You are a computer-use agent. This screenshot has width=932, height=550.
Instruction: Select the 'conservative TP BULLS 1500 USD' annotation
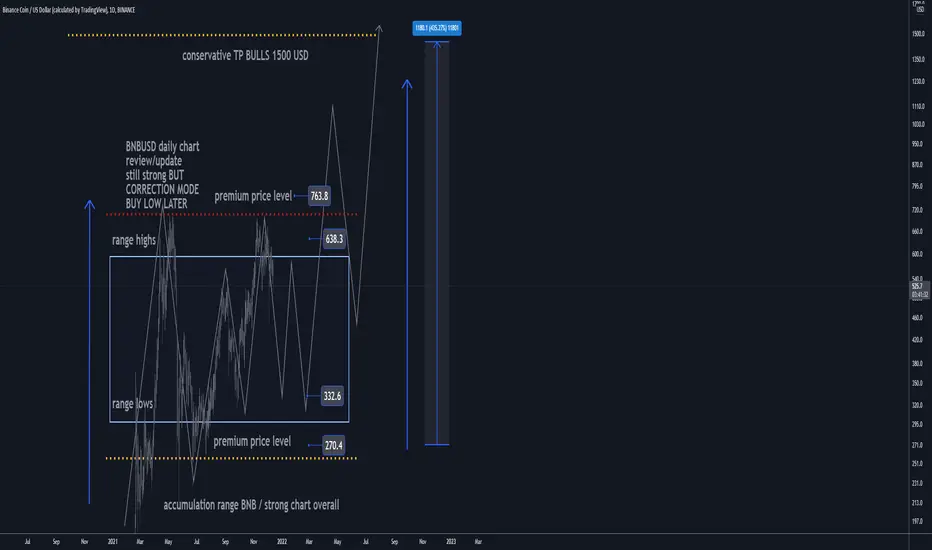[x=245, y=55]
